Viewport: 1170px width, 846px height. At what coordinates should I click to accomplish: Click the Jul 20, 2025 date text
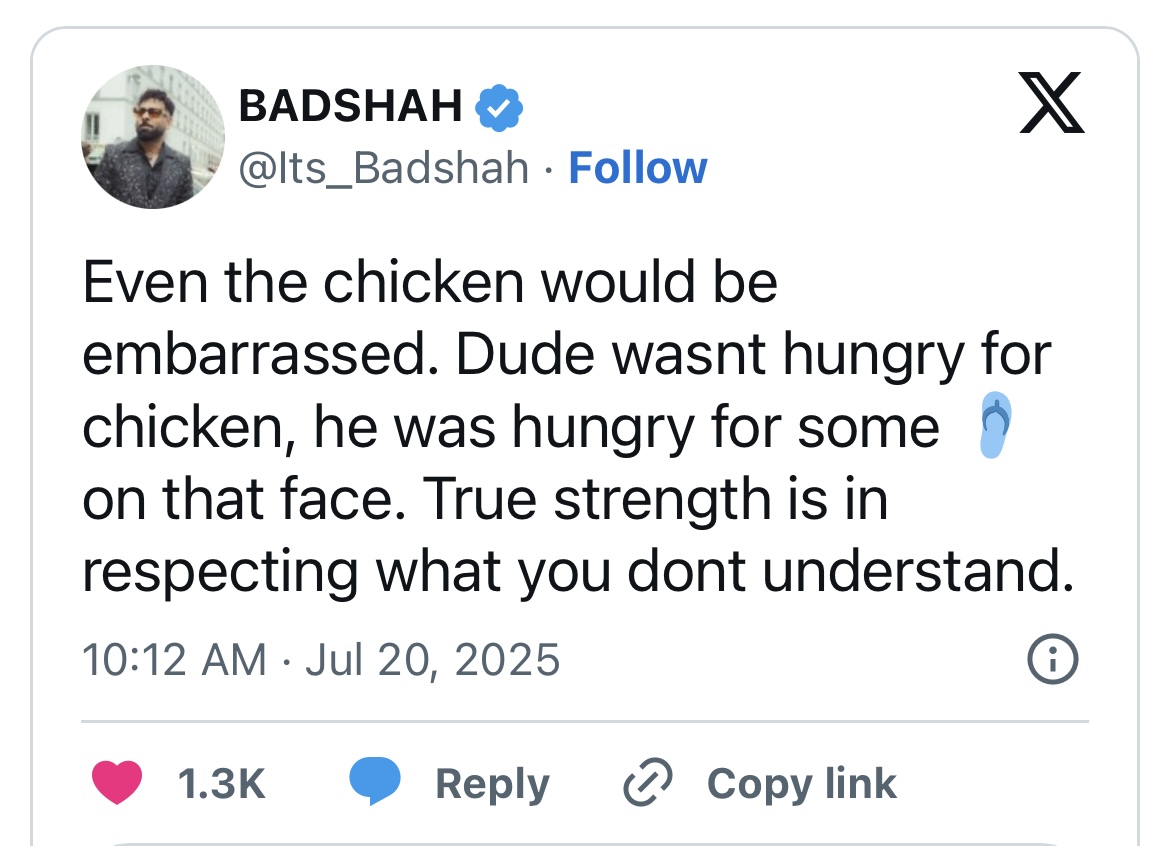coord(432,661)
